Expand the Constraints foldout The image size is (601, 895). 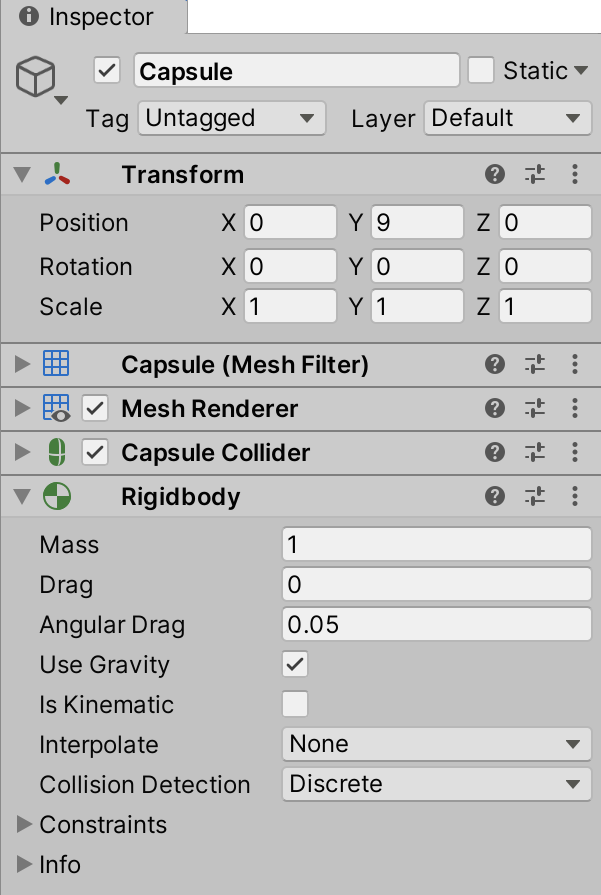[24, 825]
